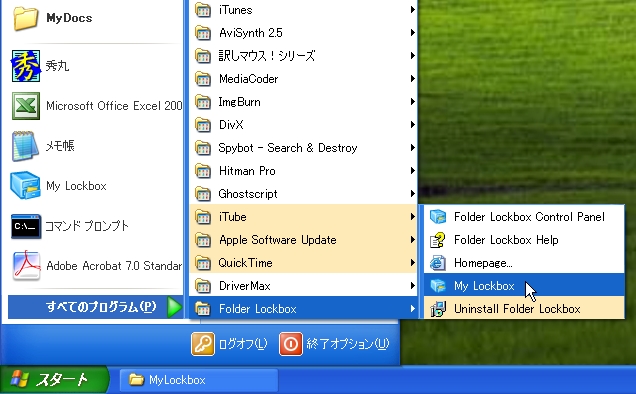Click the Homepage Internet Explorer icon
The image size is (636, 394).
(x=438, y=263)
